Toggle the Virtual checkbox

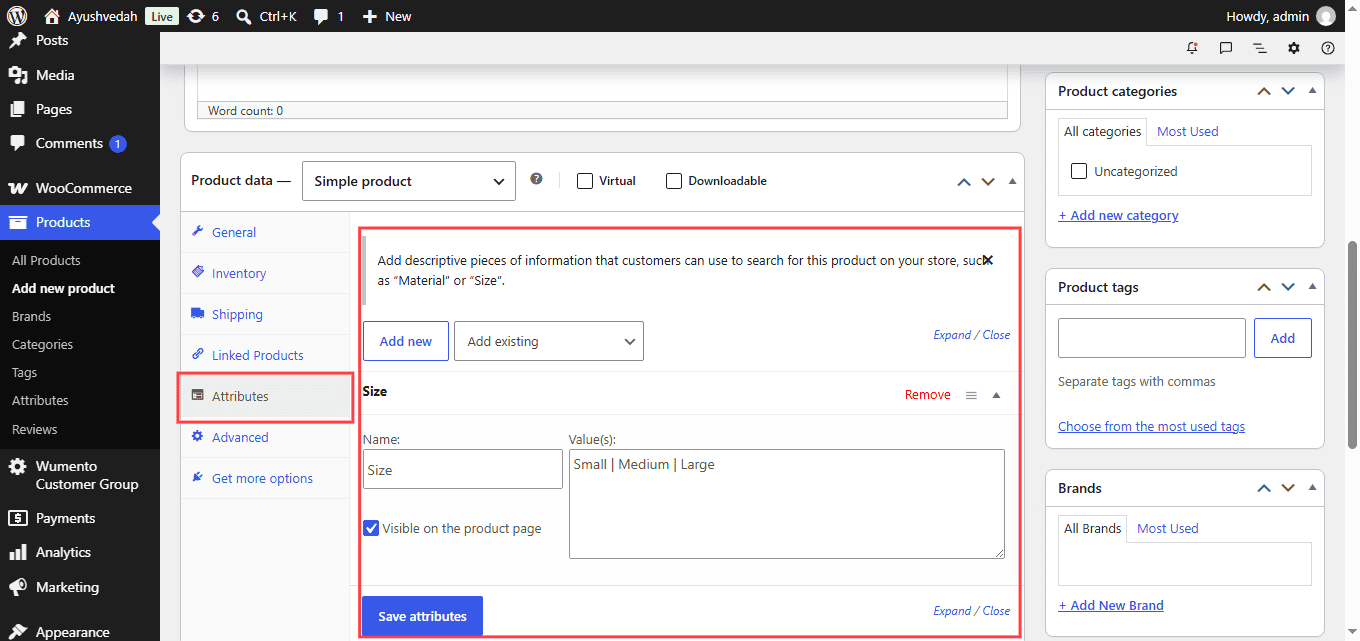(585, 181)
